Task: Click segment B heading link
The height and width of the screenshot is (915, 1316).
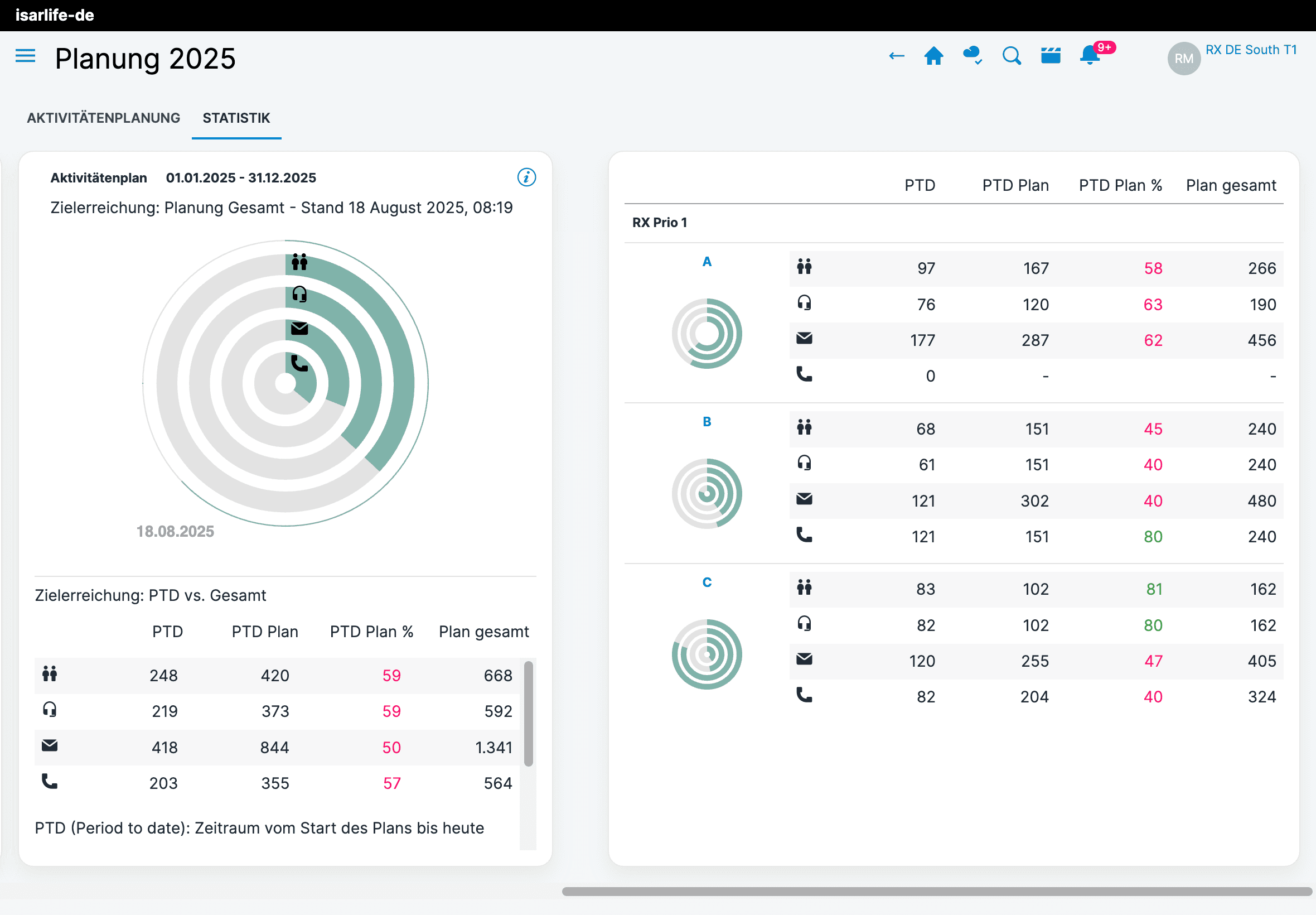Action: 707,422
